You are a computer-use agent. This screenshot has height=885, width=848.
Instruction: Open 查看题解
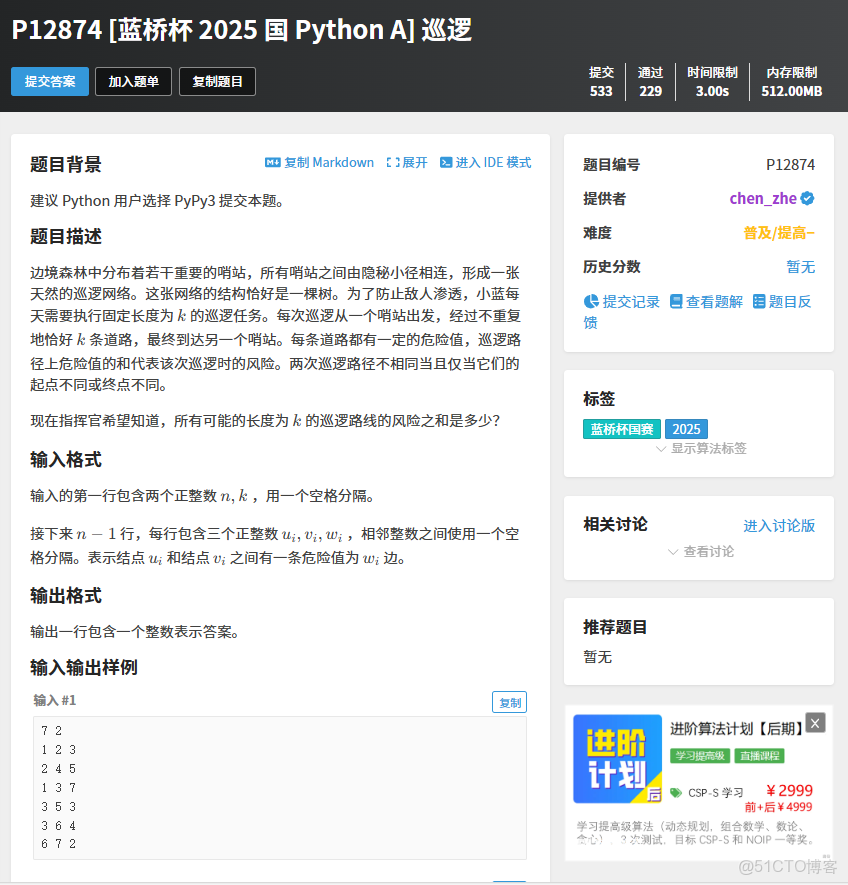click(706, 301)
